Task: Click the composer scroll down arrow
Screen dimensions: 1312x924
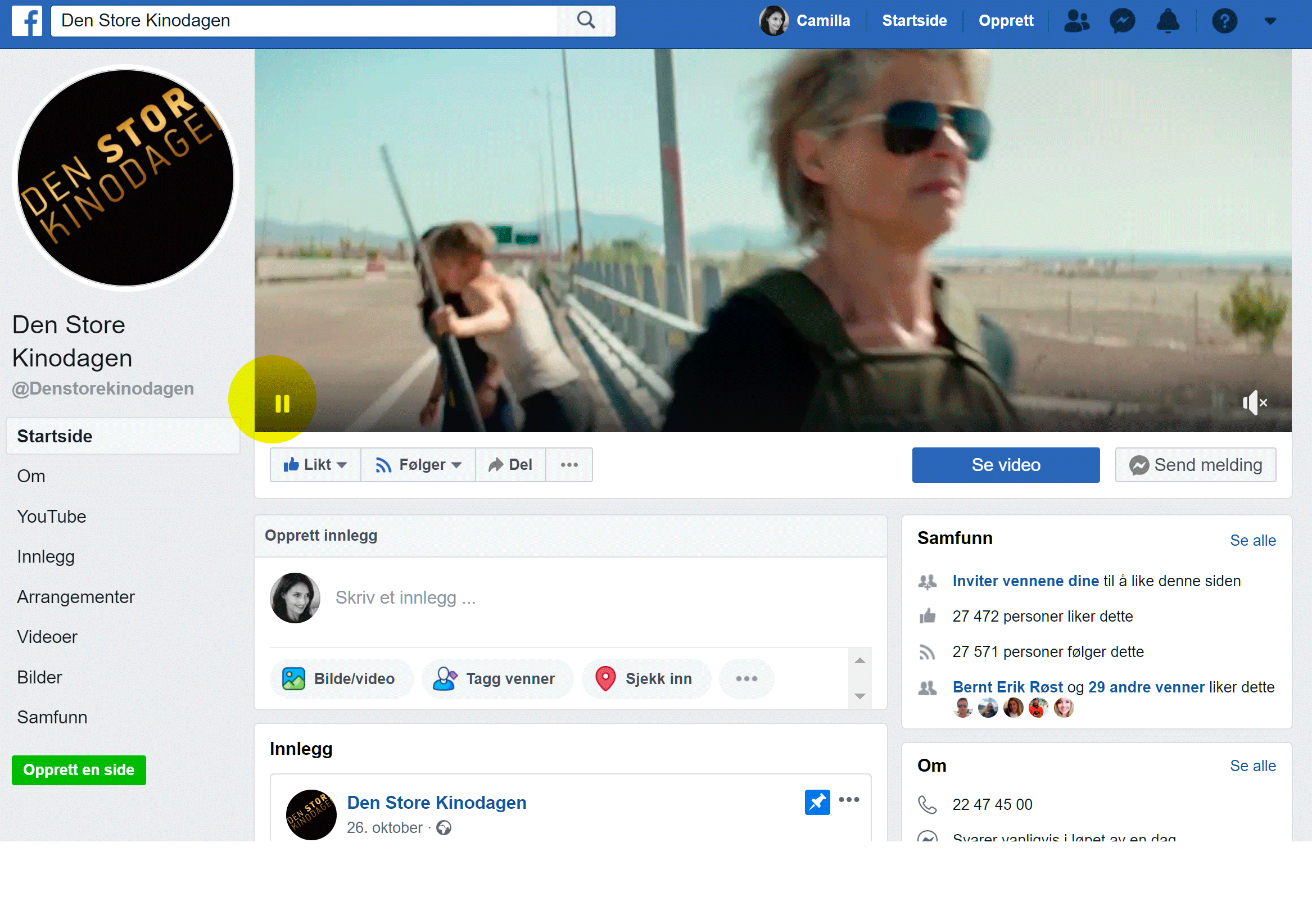Action: [x=859, y=696]
